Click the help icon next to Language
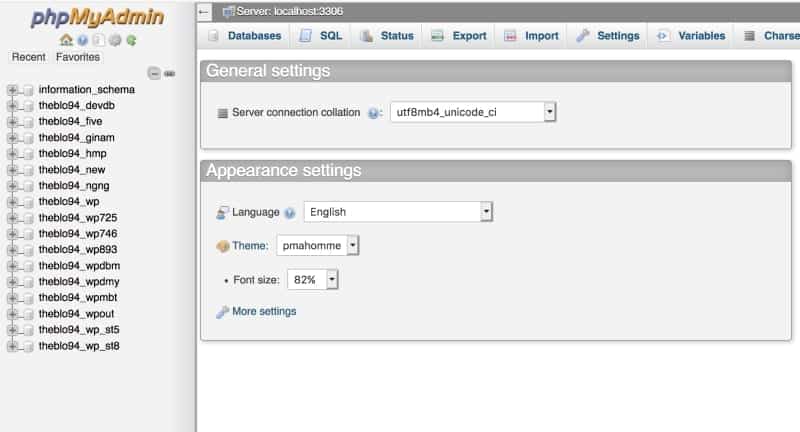Screen dimensions: 800x432 290,213
